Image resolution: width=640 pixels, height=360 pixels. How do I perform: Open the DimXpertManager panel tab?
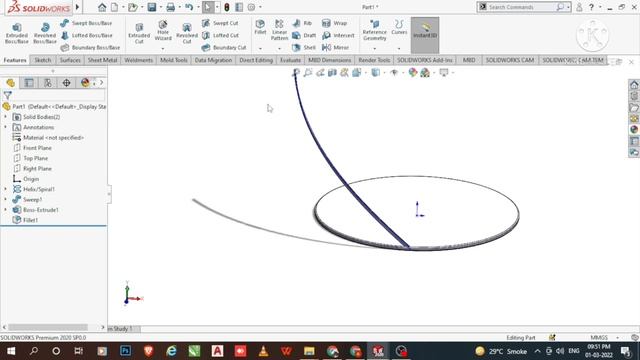(66, 83)
